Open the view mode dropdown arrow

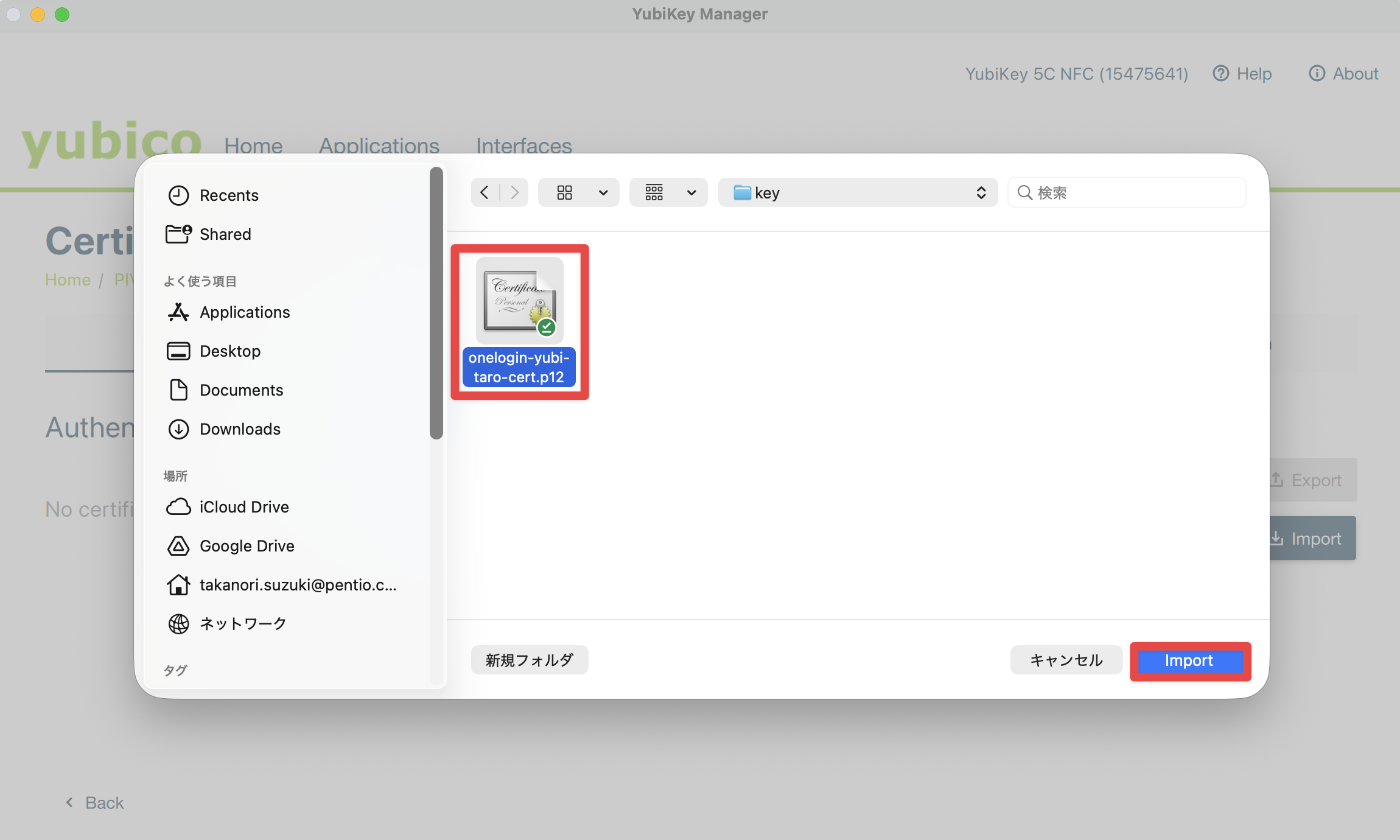(x=603, y=192)
